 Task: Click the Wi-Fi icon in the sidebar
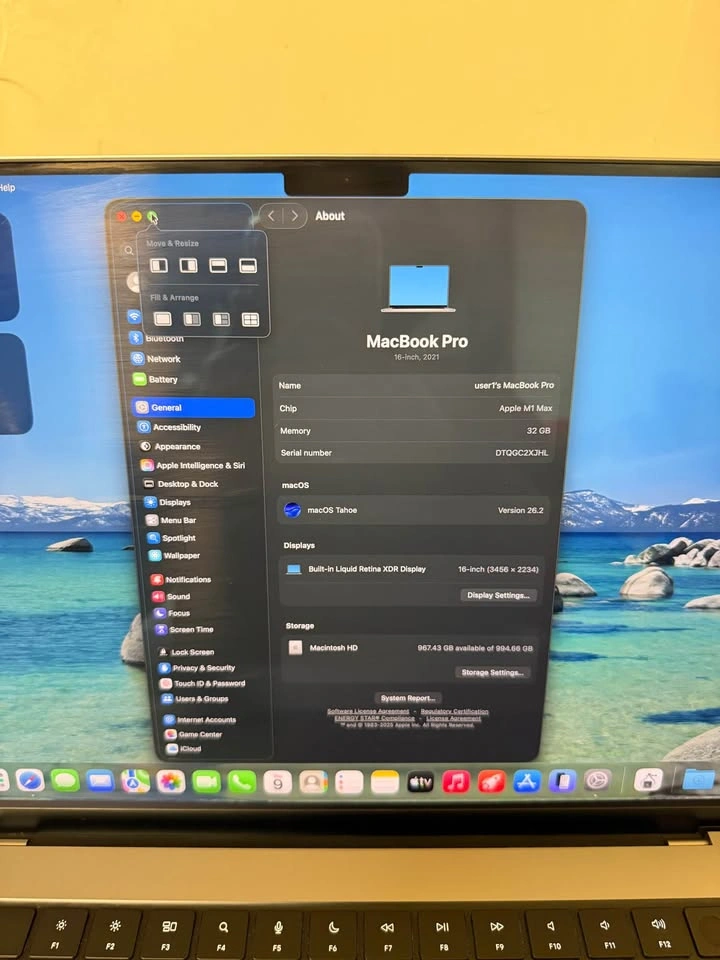[134, 317]
